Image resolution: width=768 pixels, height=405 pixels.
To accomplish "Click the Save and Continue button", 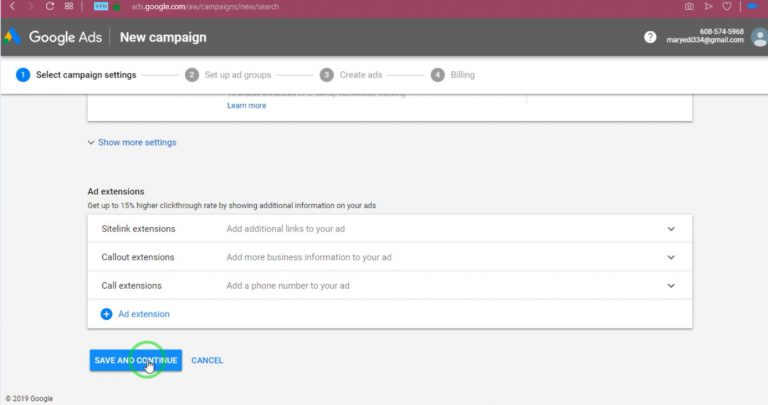I will pyautogui.click(x=136, y=360).
